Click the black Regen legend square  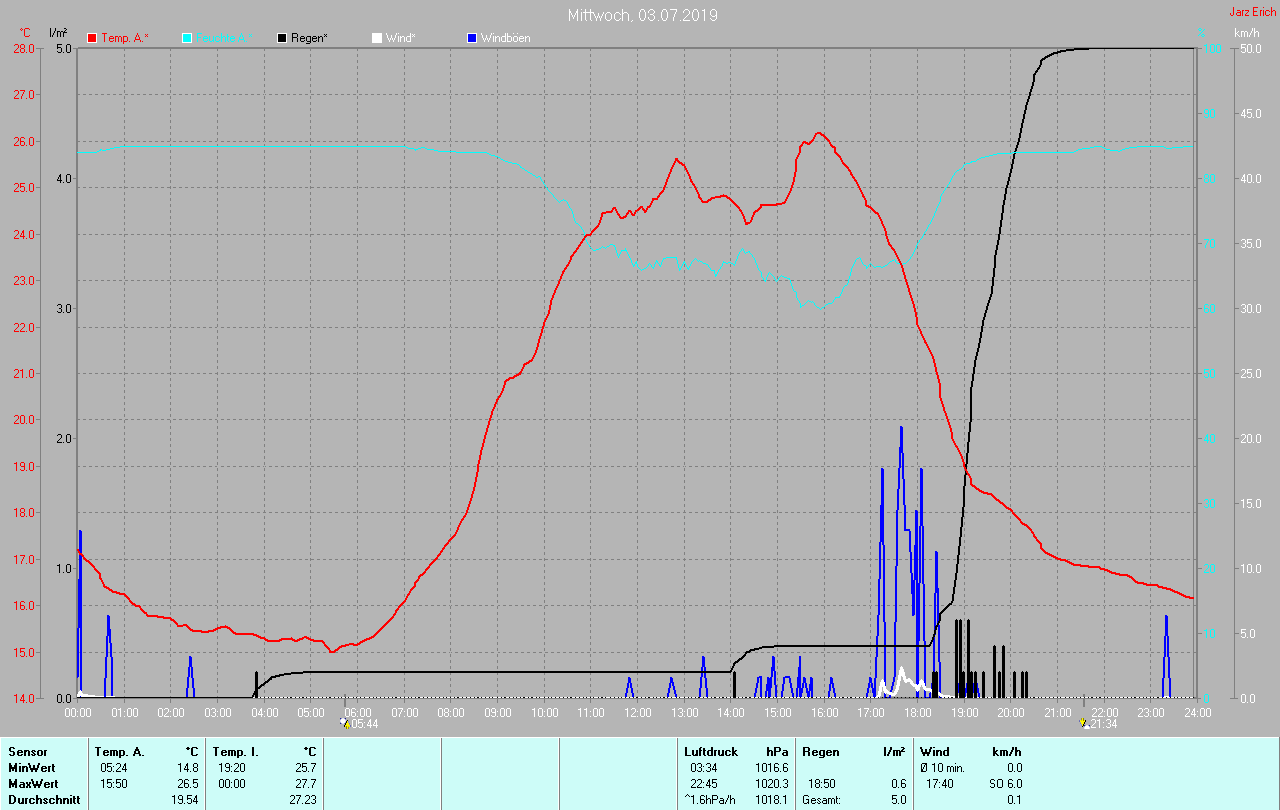[x=282, y=38]
